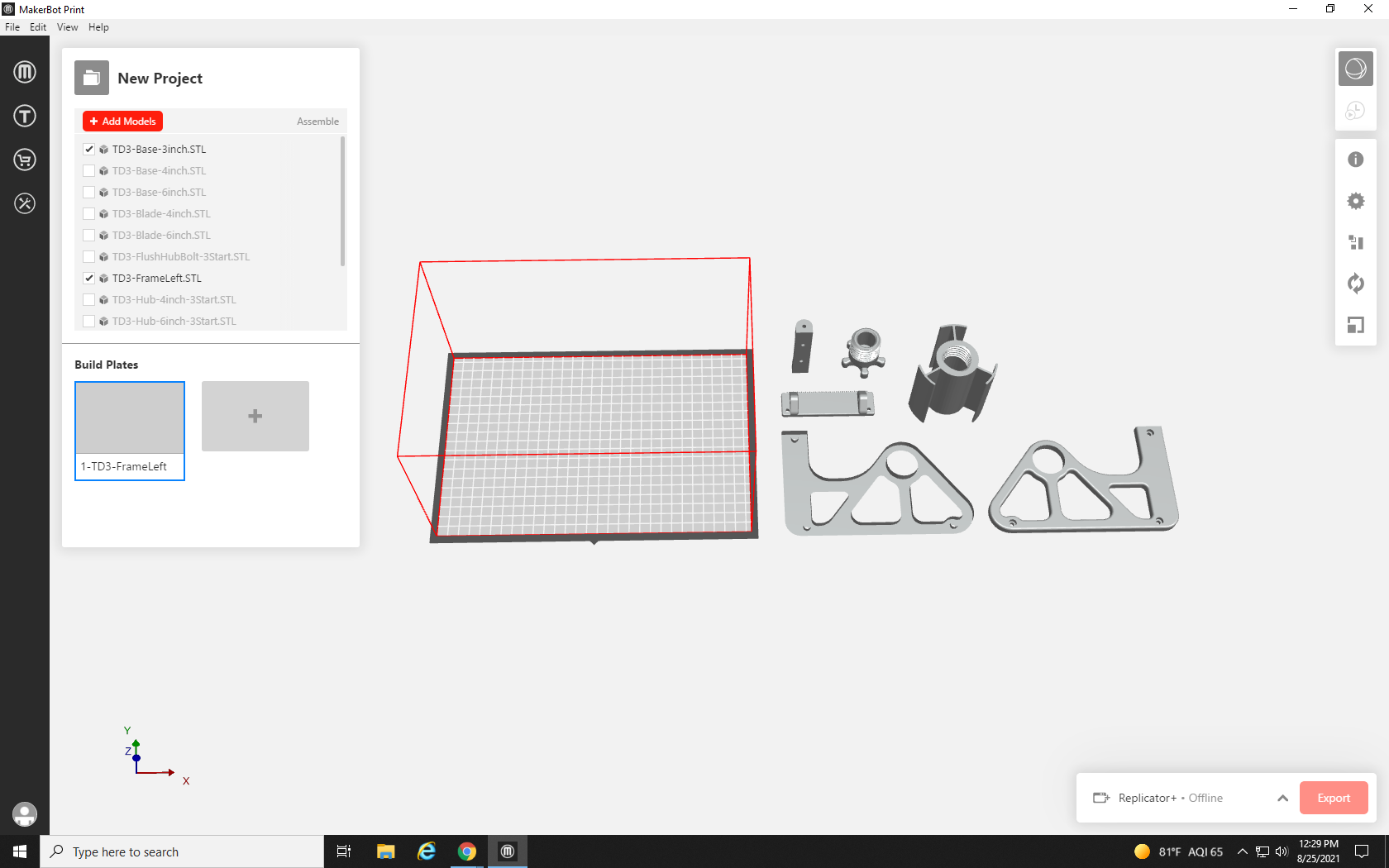1389x868 pixels.
Task: Open the View menu
Action: (68, 27)
